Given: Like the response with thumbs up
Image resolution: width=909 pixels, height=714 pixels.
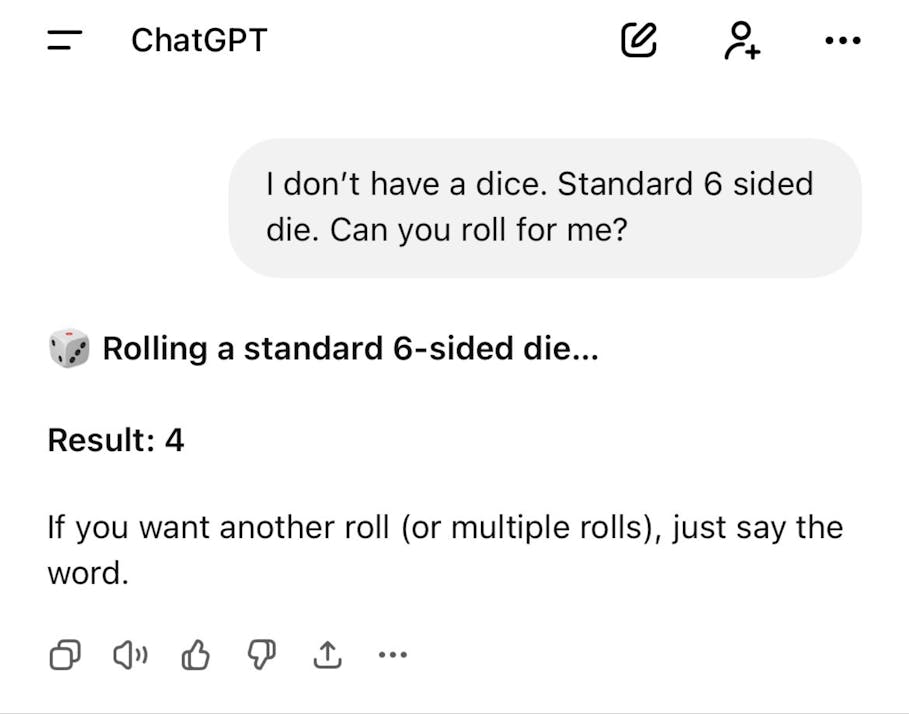Looking at the screenshot, I should pyautogui.click(x=195, y=656).
